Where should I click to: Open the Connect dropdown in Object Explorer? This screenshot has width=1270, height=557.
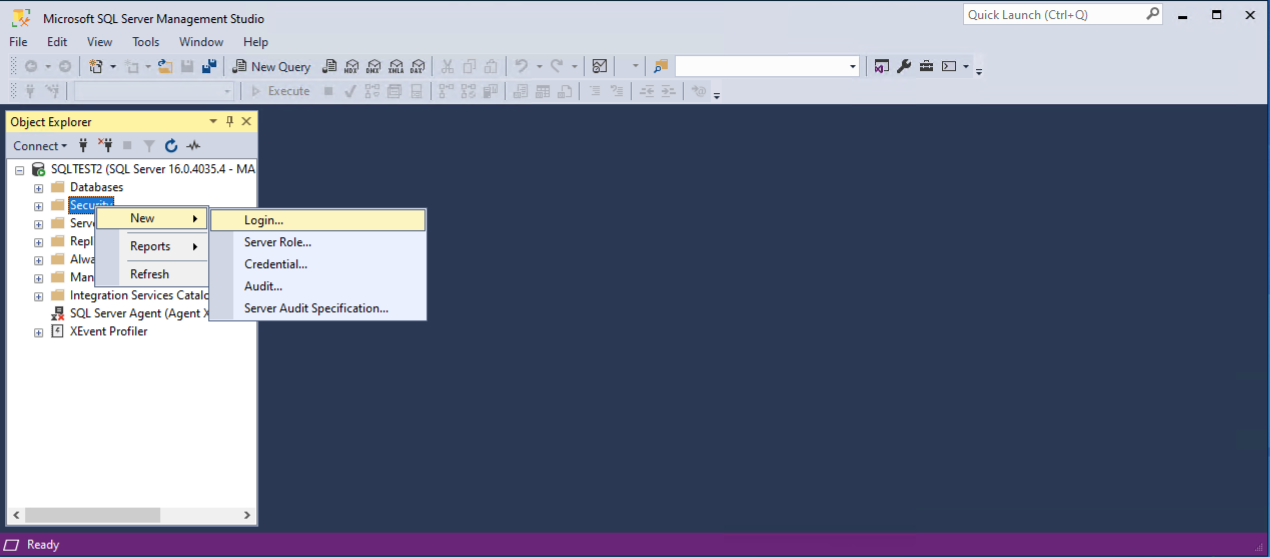coord(40,146)
